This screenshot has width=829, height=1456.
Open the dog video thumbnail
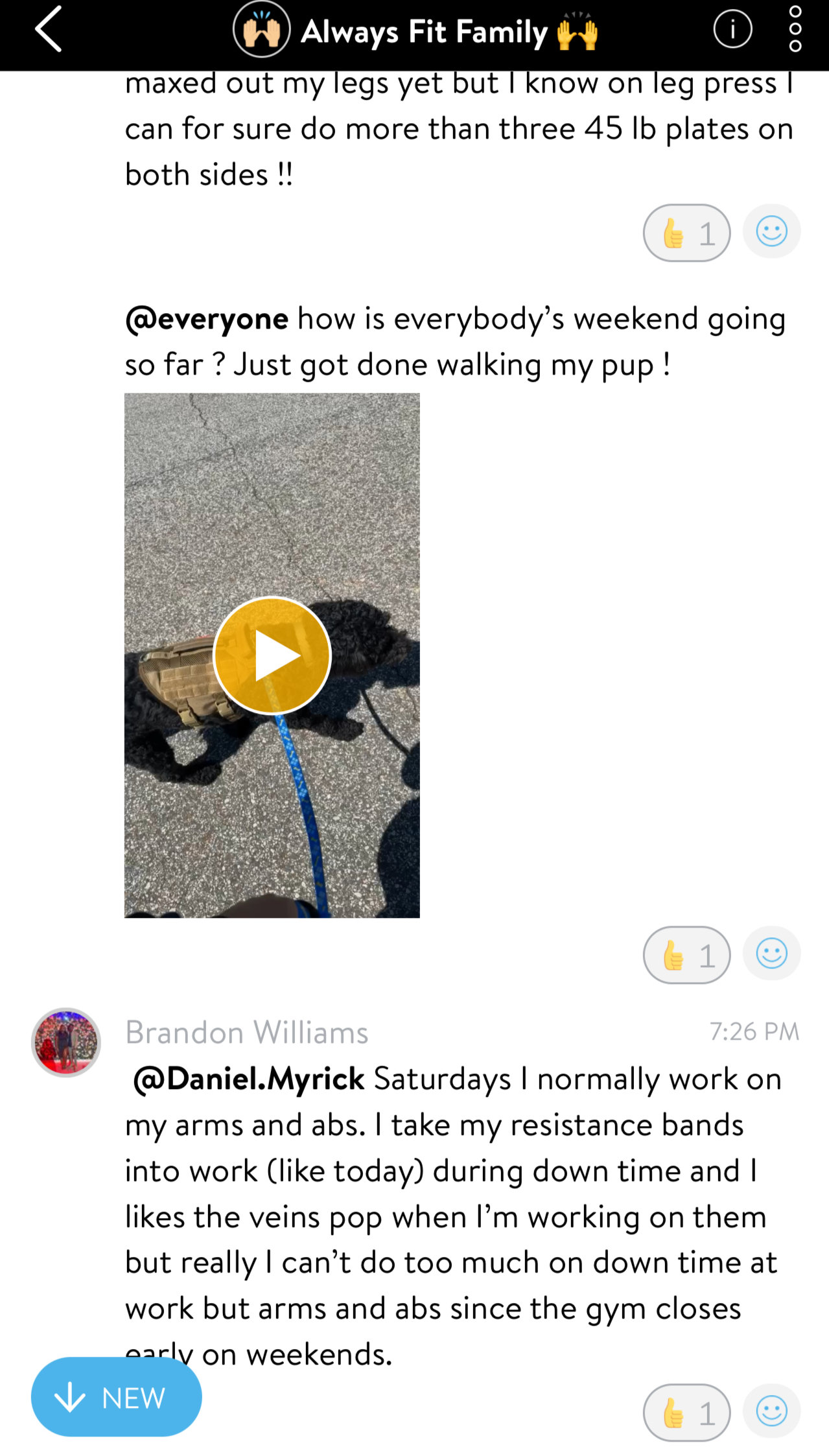click(x=272, y=655)
